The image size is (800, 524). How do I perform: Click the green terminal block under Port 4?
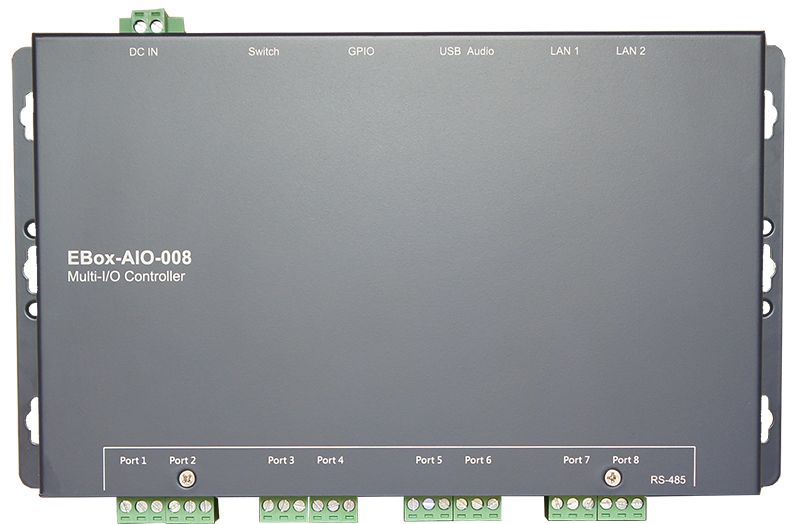pos(333,509)
